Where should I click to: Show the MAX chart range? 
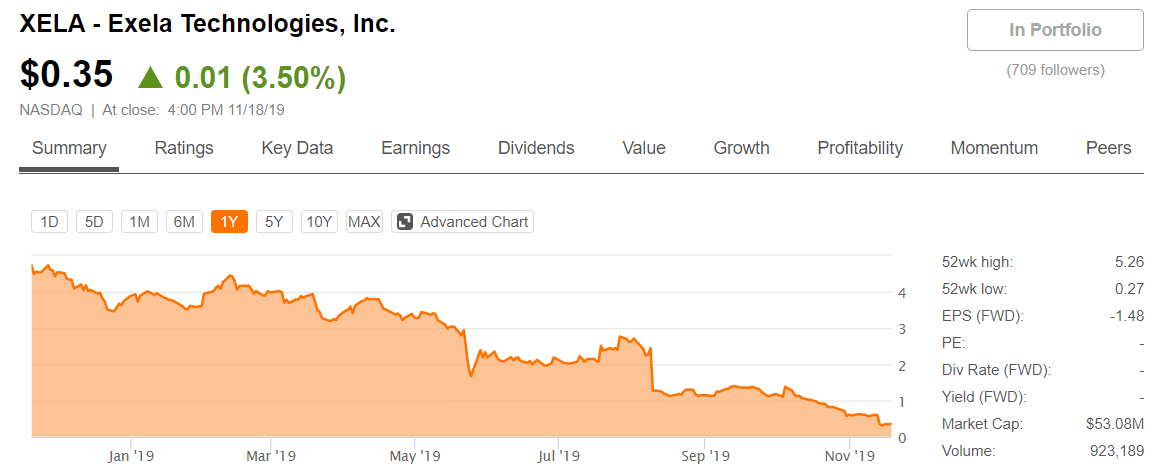pyautogui.click(x=364, y=222)
